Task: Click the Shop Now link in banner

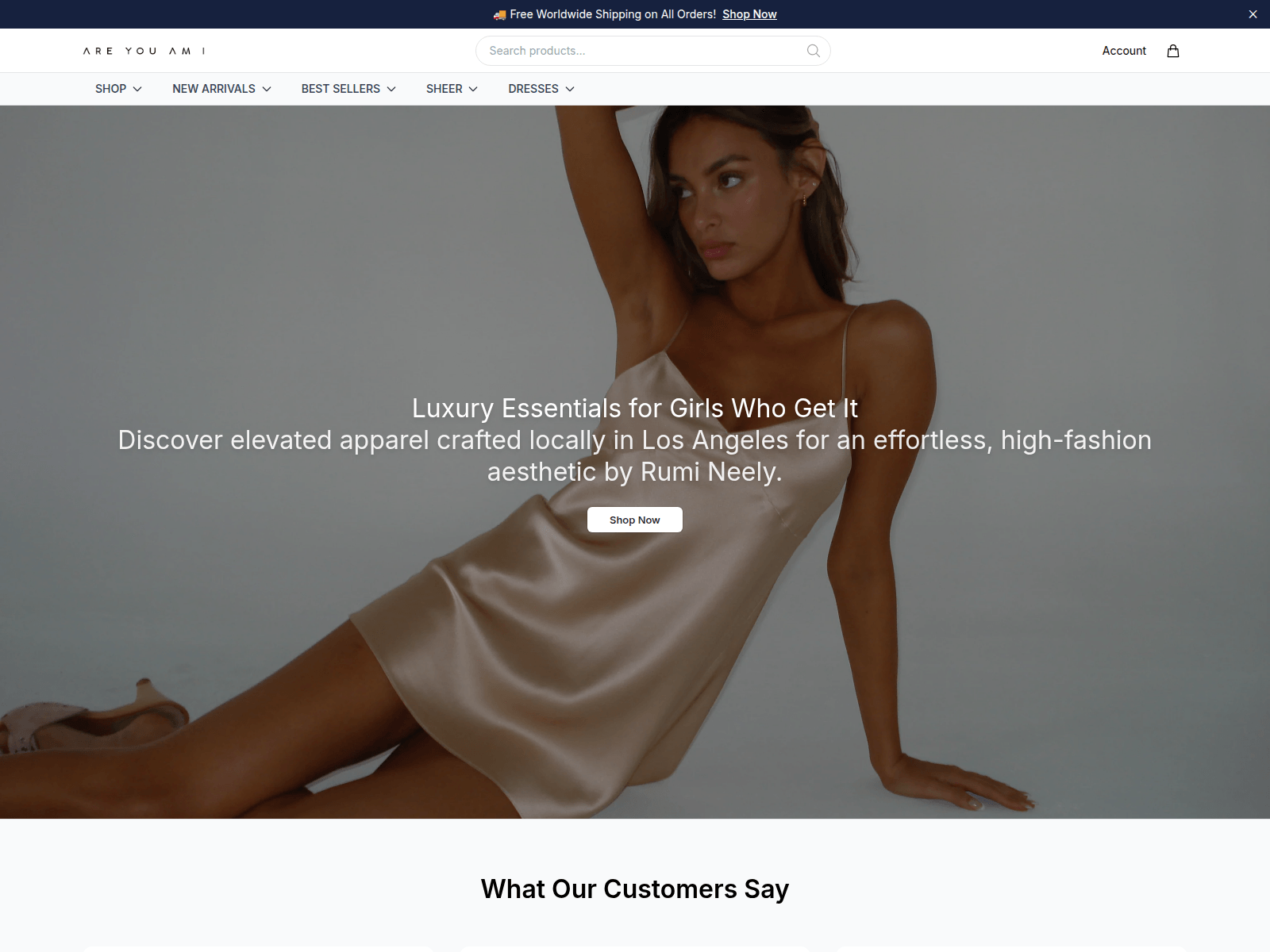Action: pos(749,14)
